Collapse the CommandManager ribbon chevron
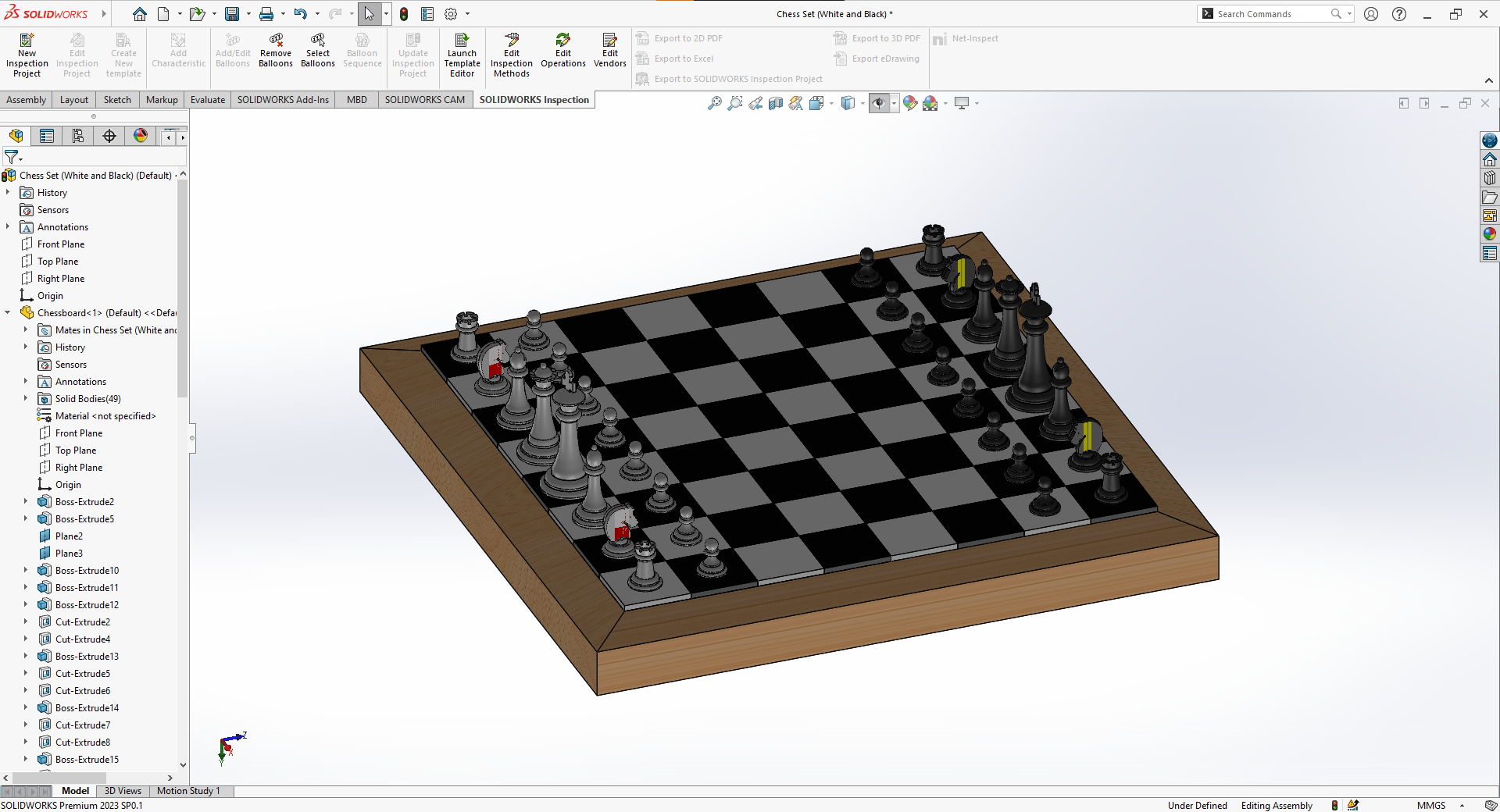This screenshot has width=1500, height=812. [x=1489, y=80]
